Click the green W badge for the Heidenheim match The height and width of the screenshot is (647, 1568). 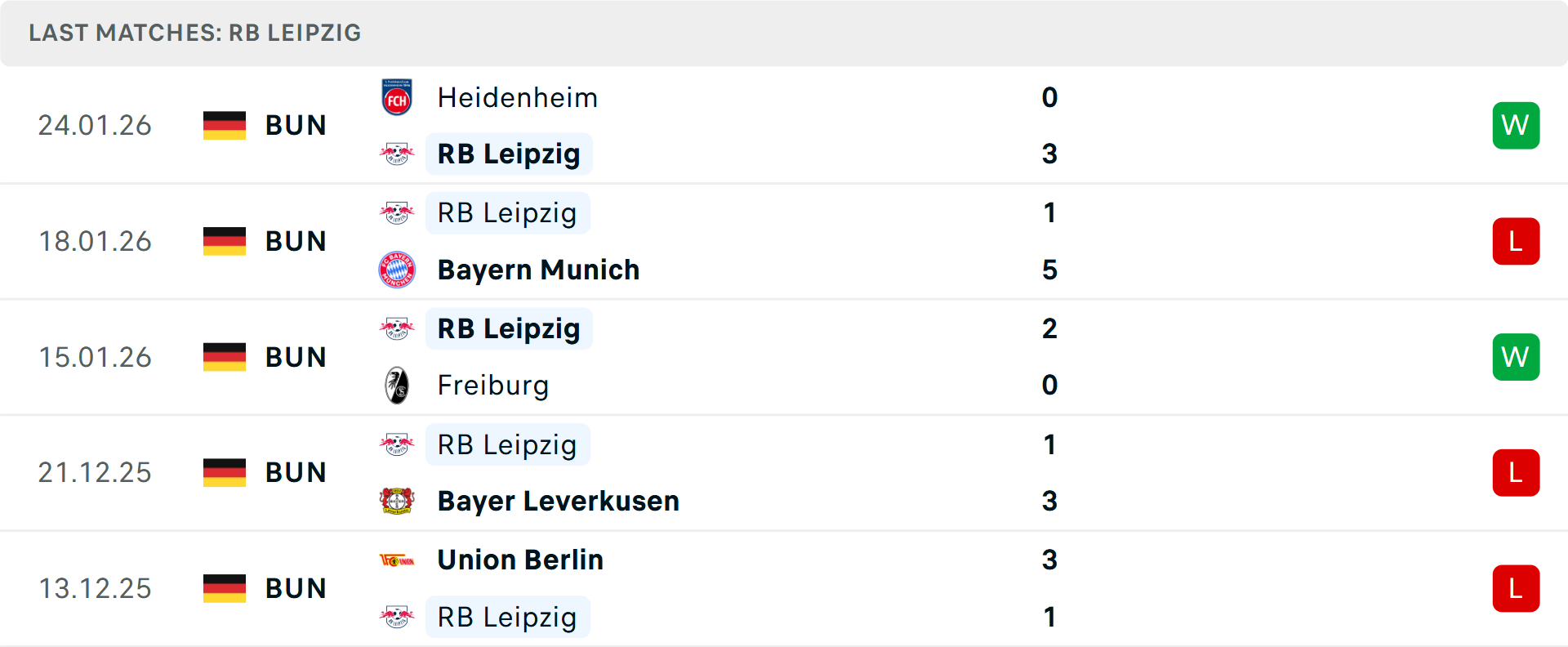point(1516,125)
